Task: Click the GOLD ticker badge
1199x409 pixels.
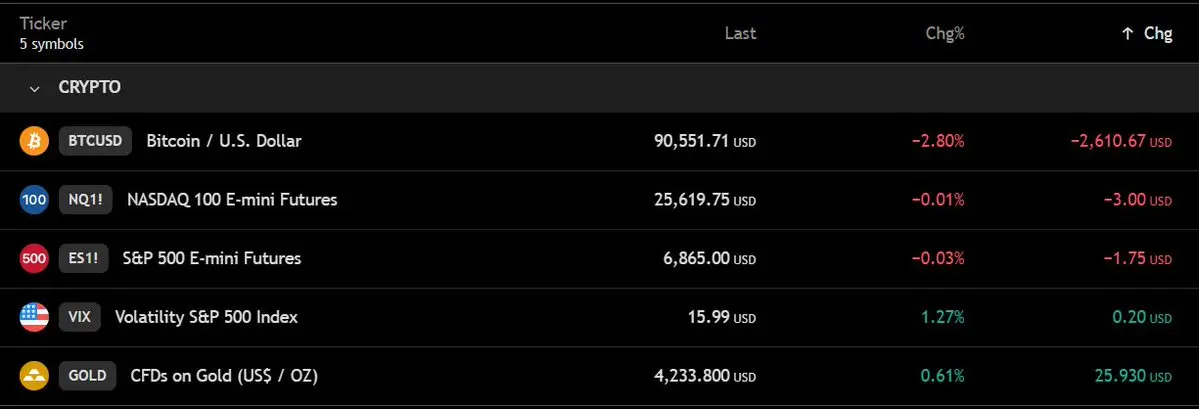Action: pyautogui.click(x=88, y=377)
